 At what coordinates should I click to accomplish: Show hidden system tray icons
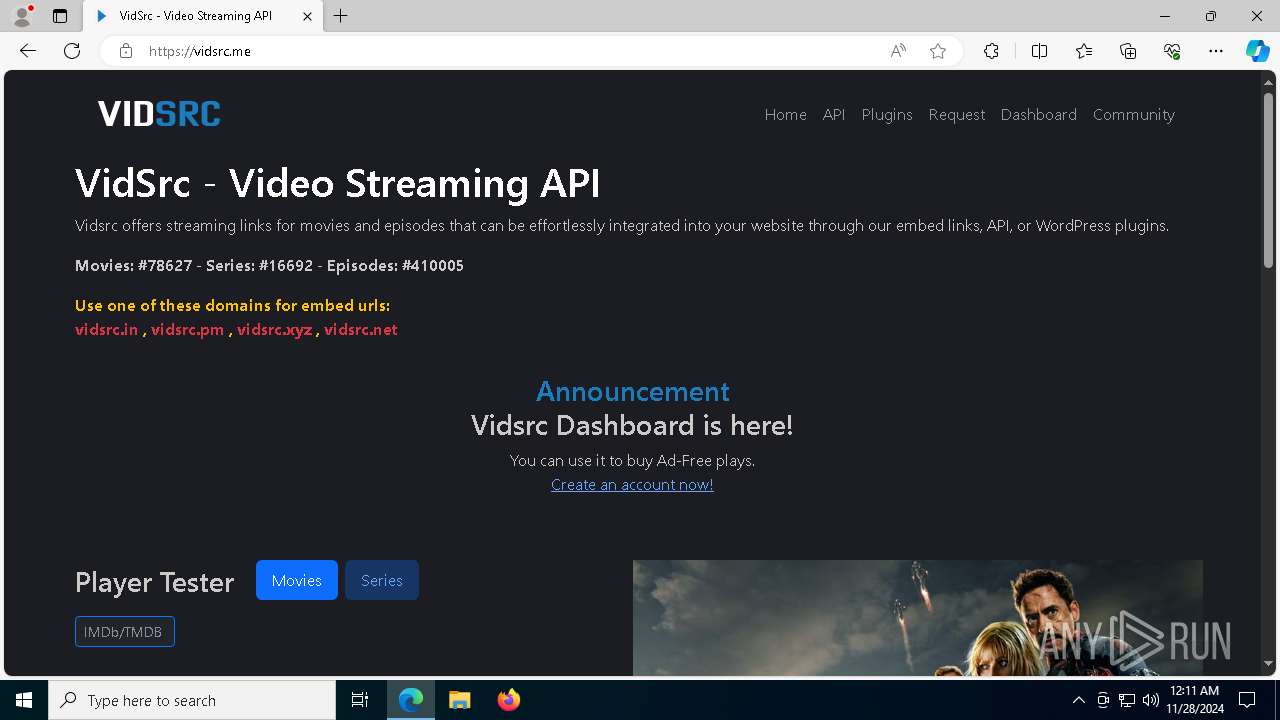pos(1078,700)
